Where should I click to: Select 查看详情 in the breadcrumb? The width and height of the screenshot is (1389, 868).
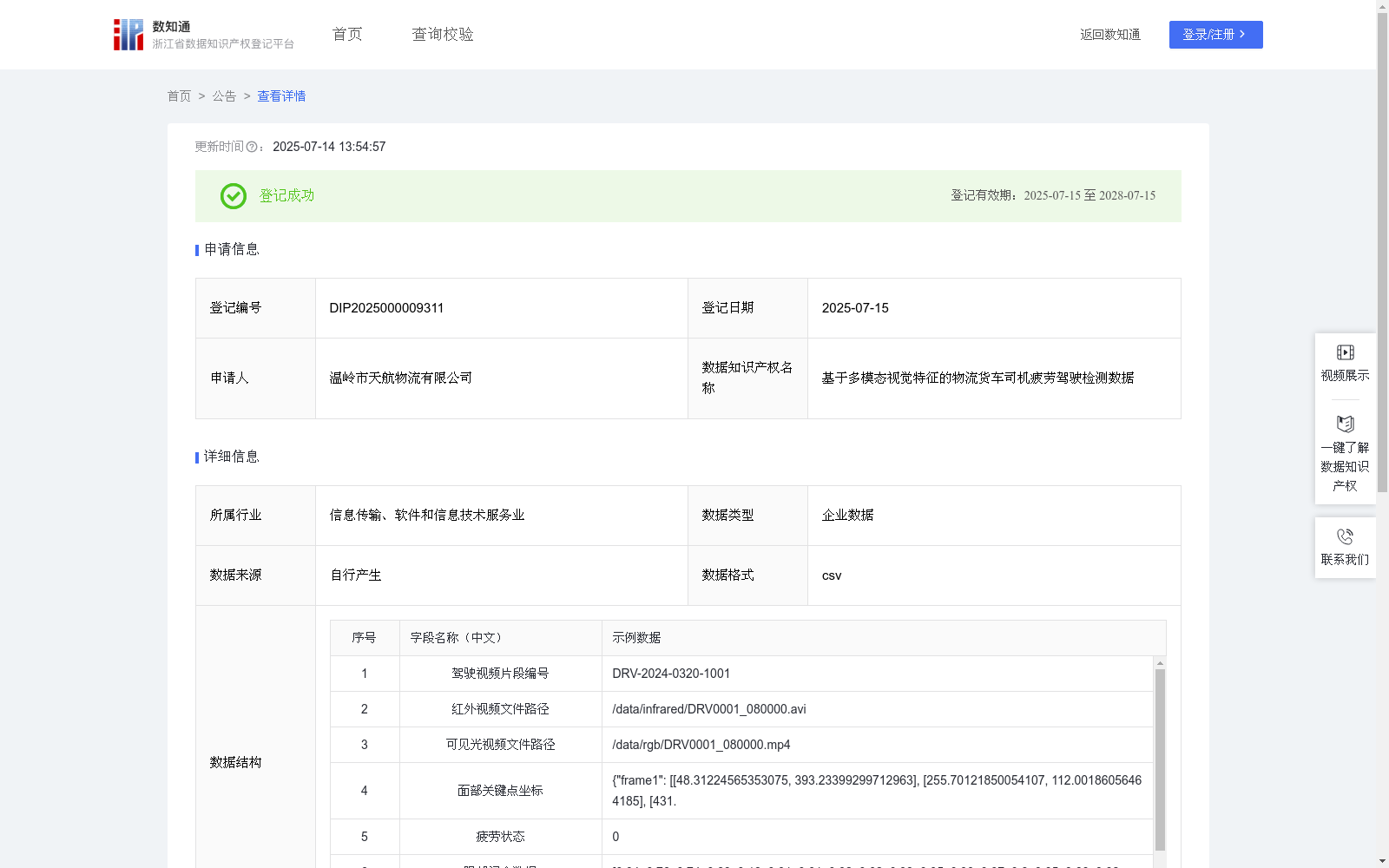coord(281,96)
